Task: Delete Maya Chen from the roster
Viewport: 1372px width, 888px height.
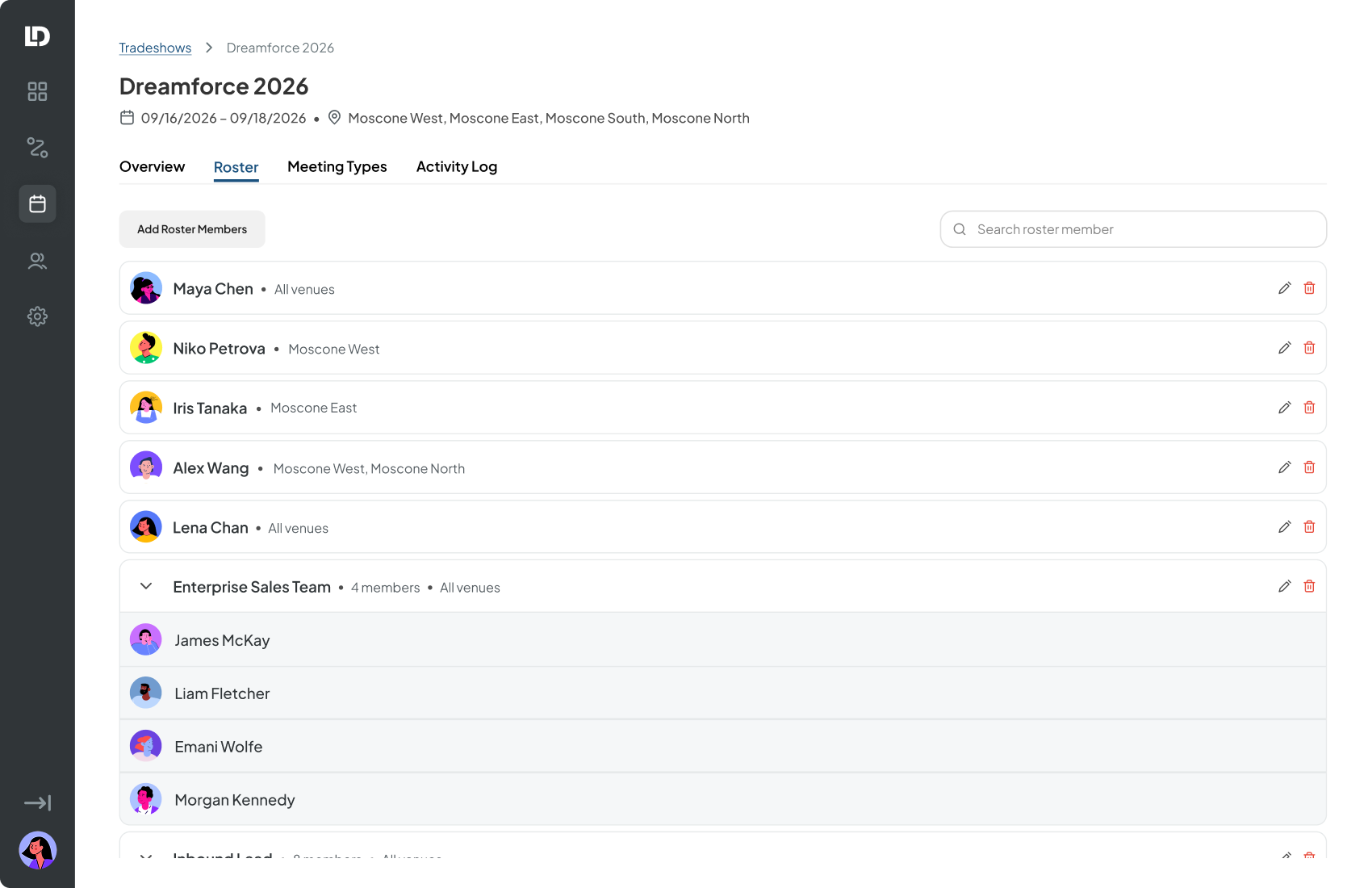Action: click(1309, 288)
